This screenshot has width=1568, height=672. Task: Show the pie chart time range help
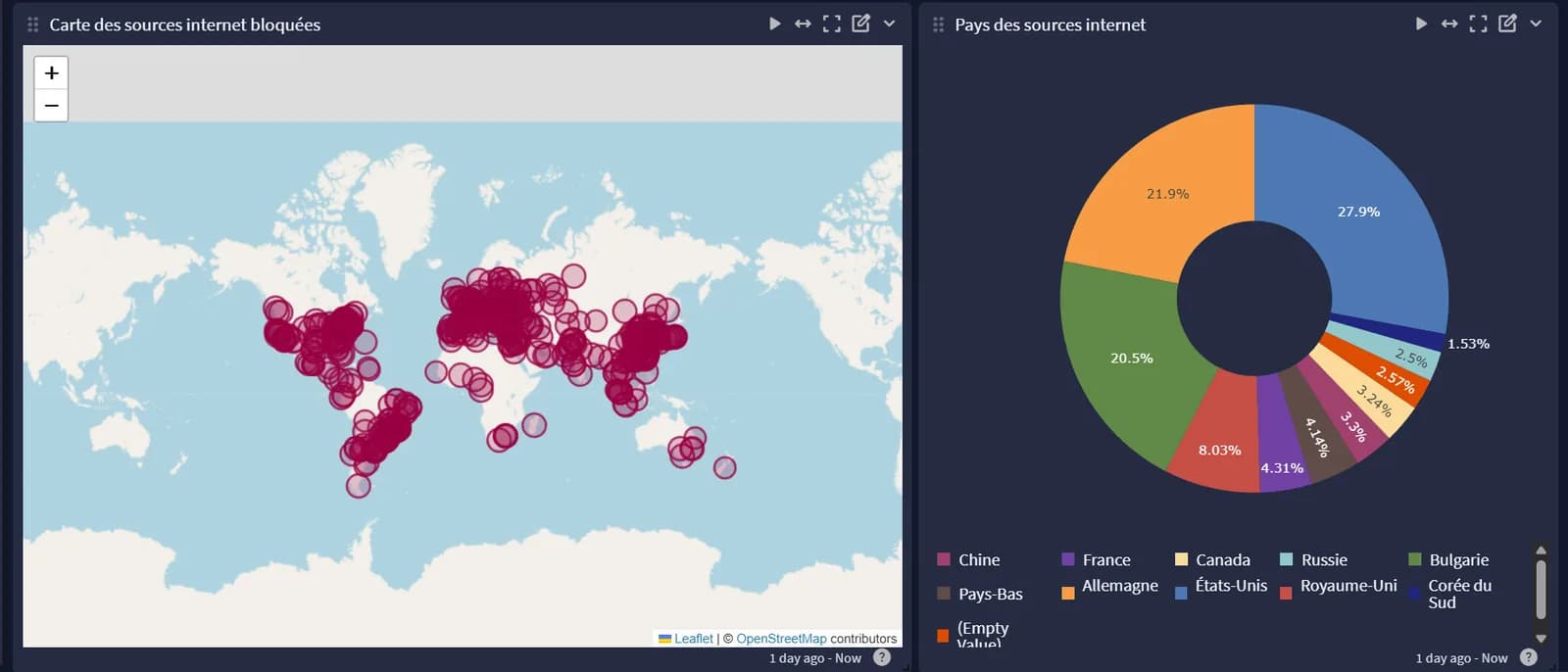pyautogui.click(x=1529, y=658)
